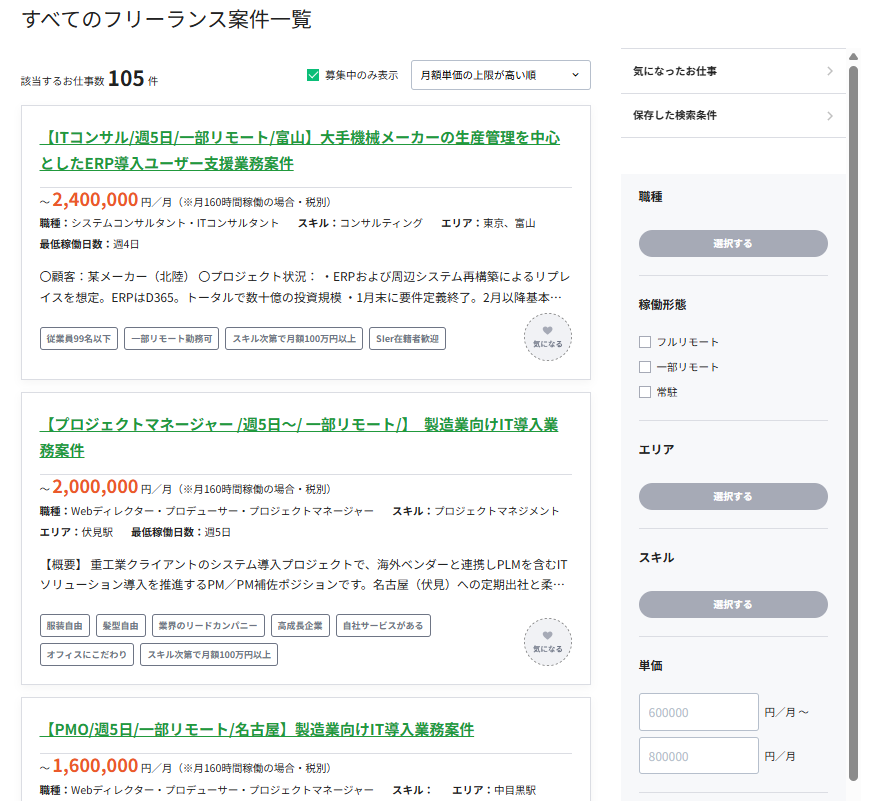
Task: Uncheck the 募集中のみ表示 checkbox
Action: (313, 75)
